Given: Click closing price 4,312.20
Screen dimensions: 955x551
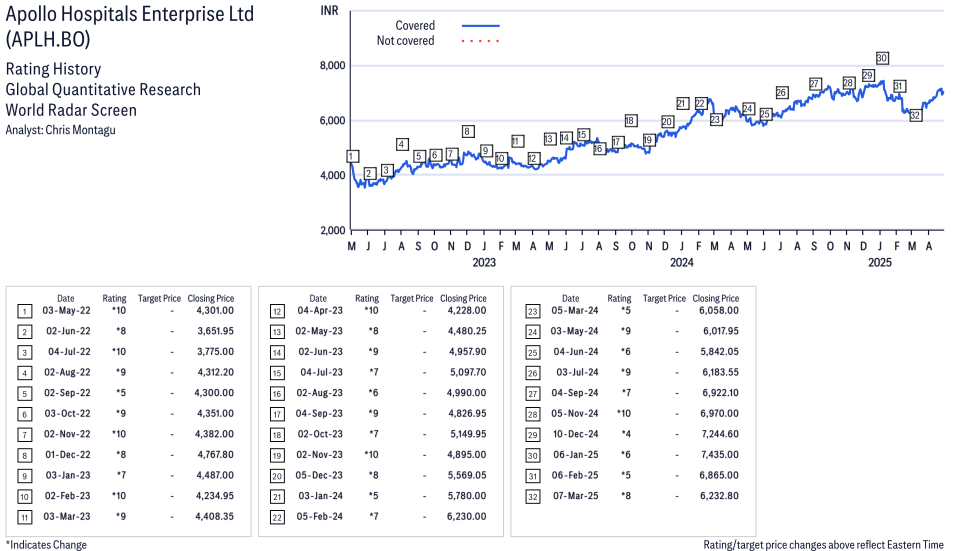Looking at the screenshot, I should (214, 372).
